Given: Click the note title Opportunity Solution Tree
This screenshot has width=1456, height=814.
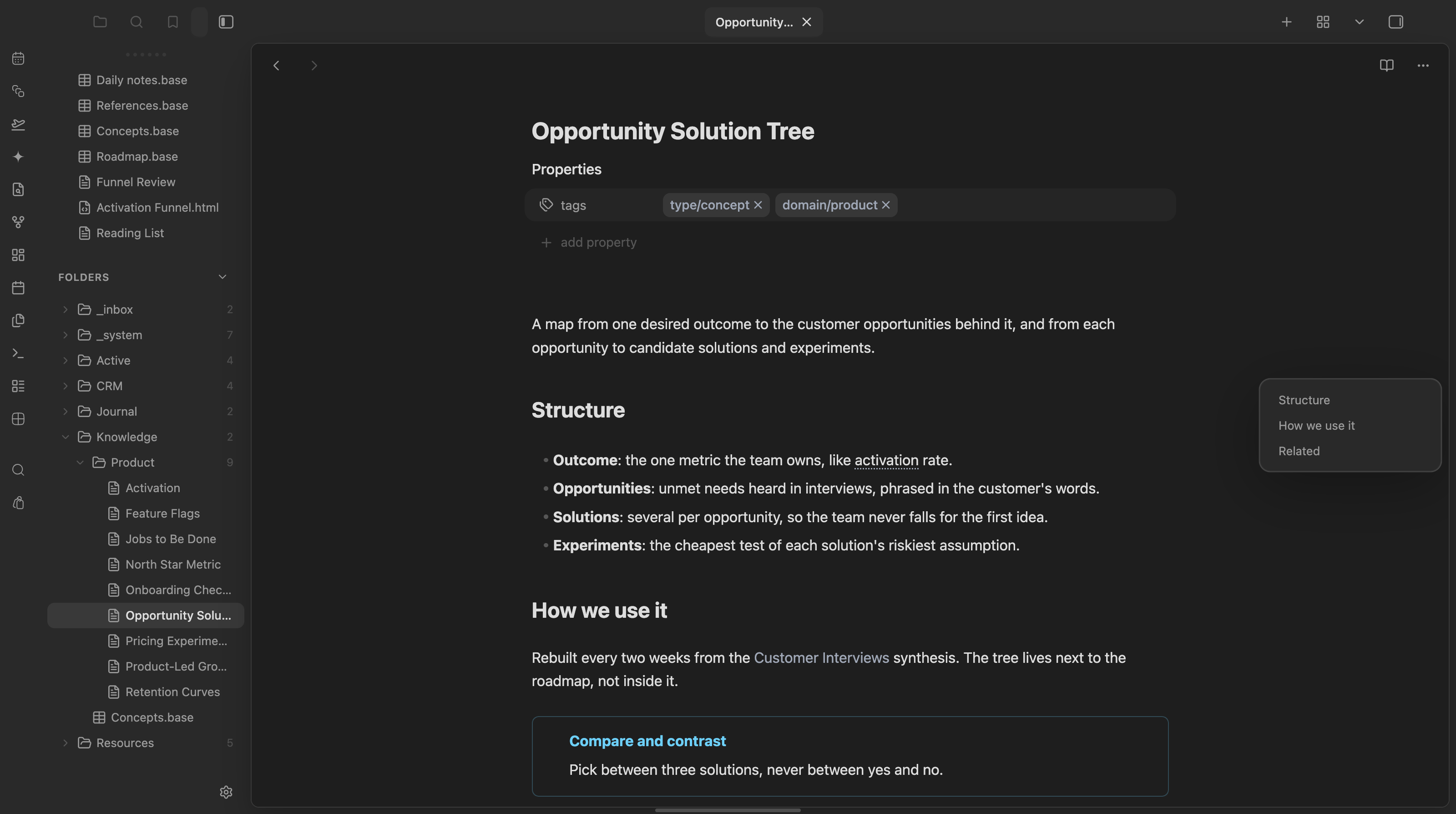Looking at the screenshot, I should point(672,131).
